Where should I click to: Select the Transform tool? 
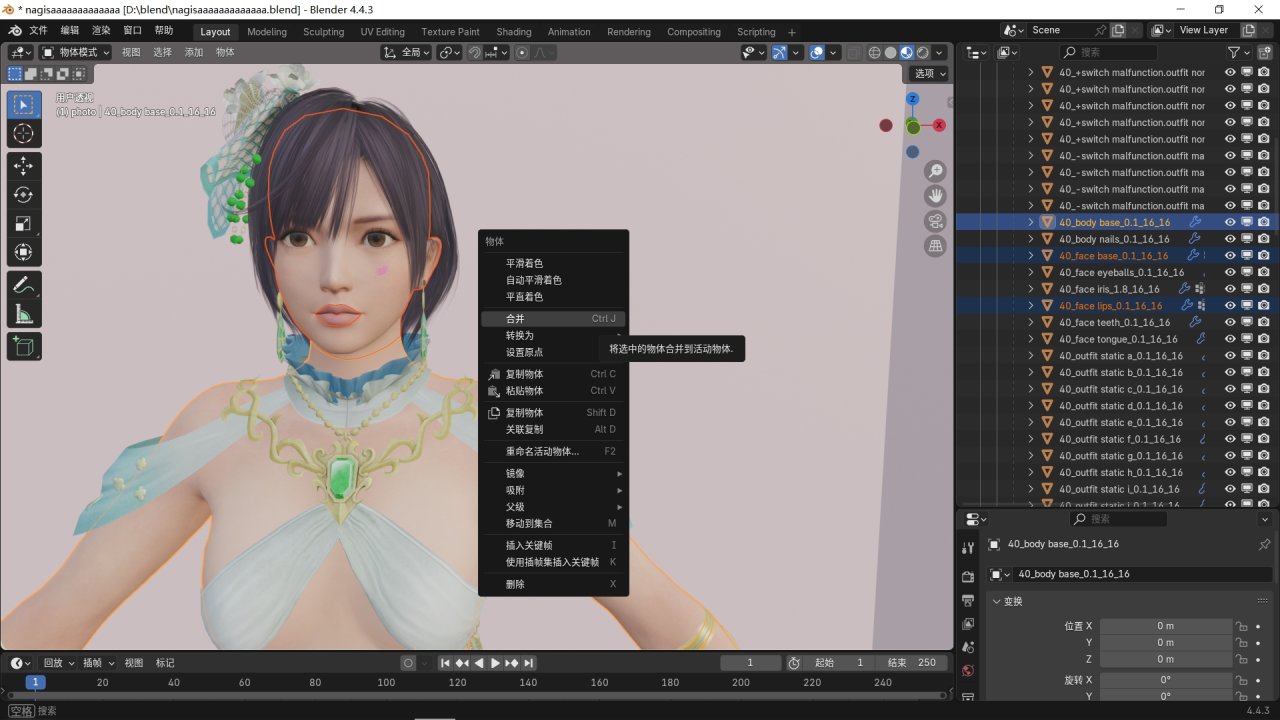[24, 253]
